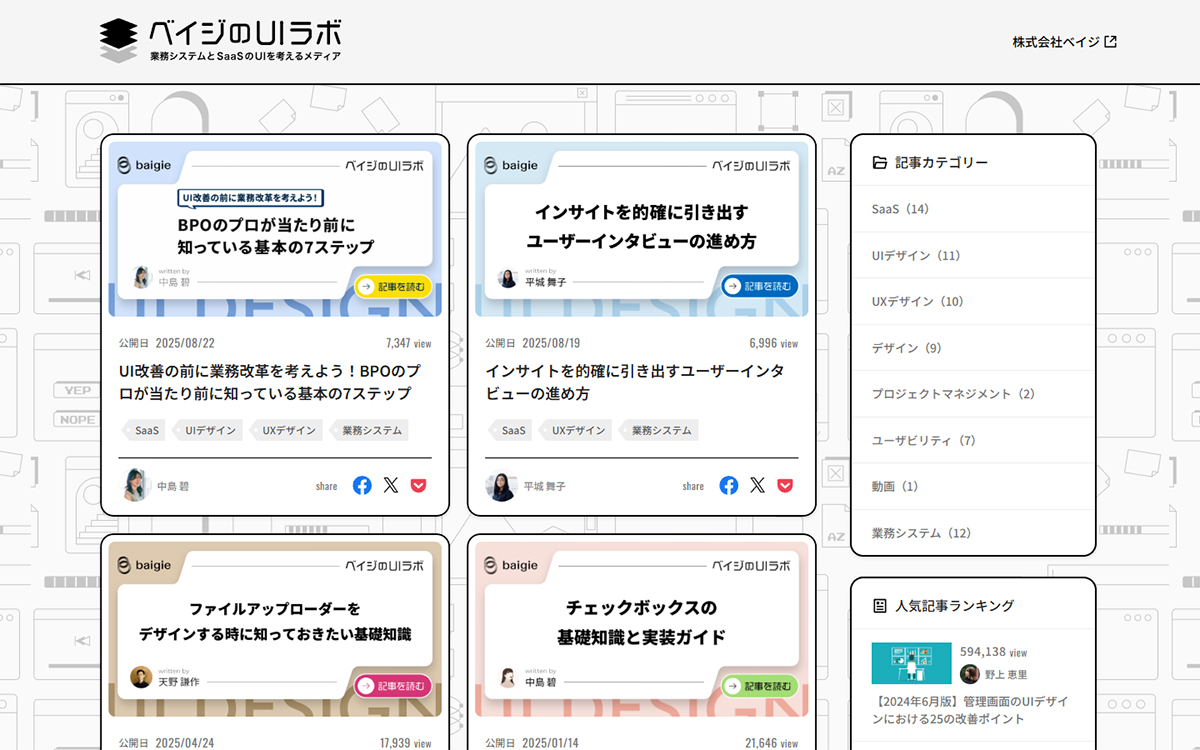Share the user interview article on Facebook
Screen dimensions: 1200x750
pyautogui.click(x=728, y=485)
